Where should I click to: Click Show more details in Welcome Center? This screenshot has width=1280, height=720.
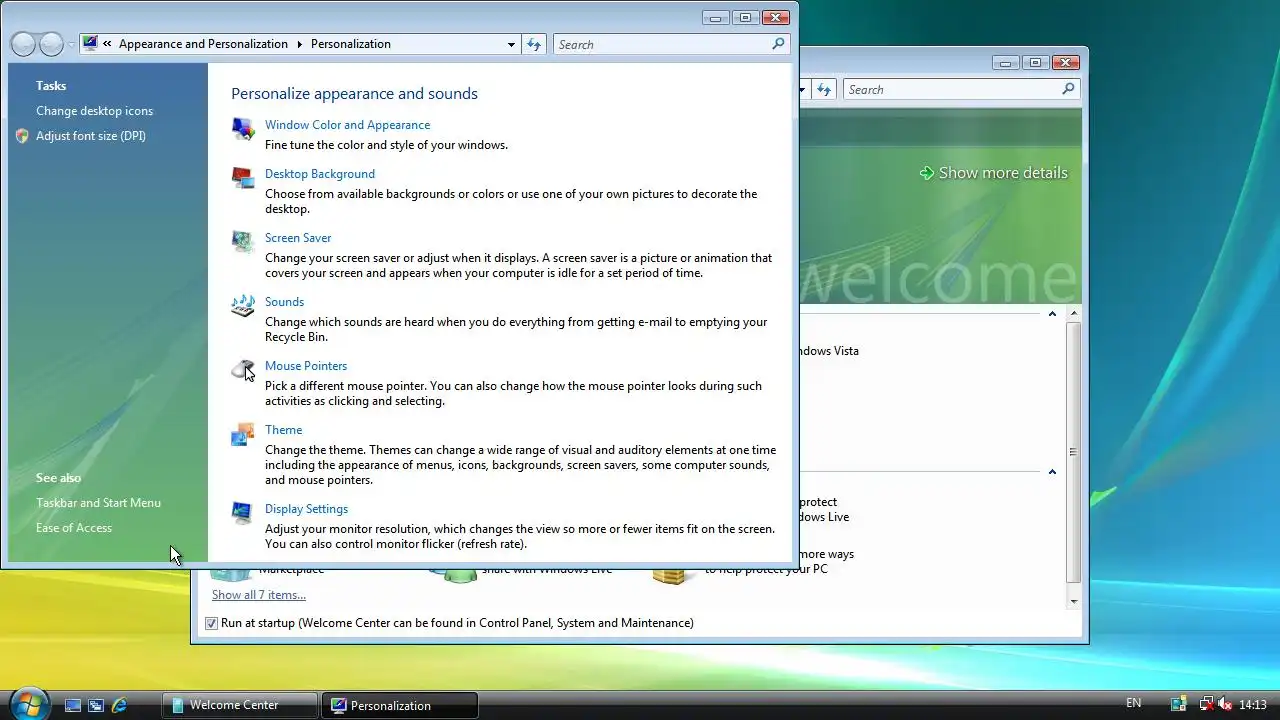point(1003,173)
